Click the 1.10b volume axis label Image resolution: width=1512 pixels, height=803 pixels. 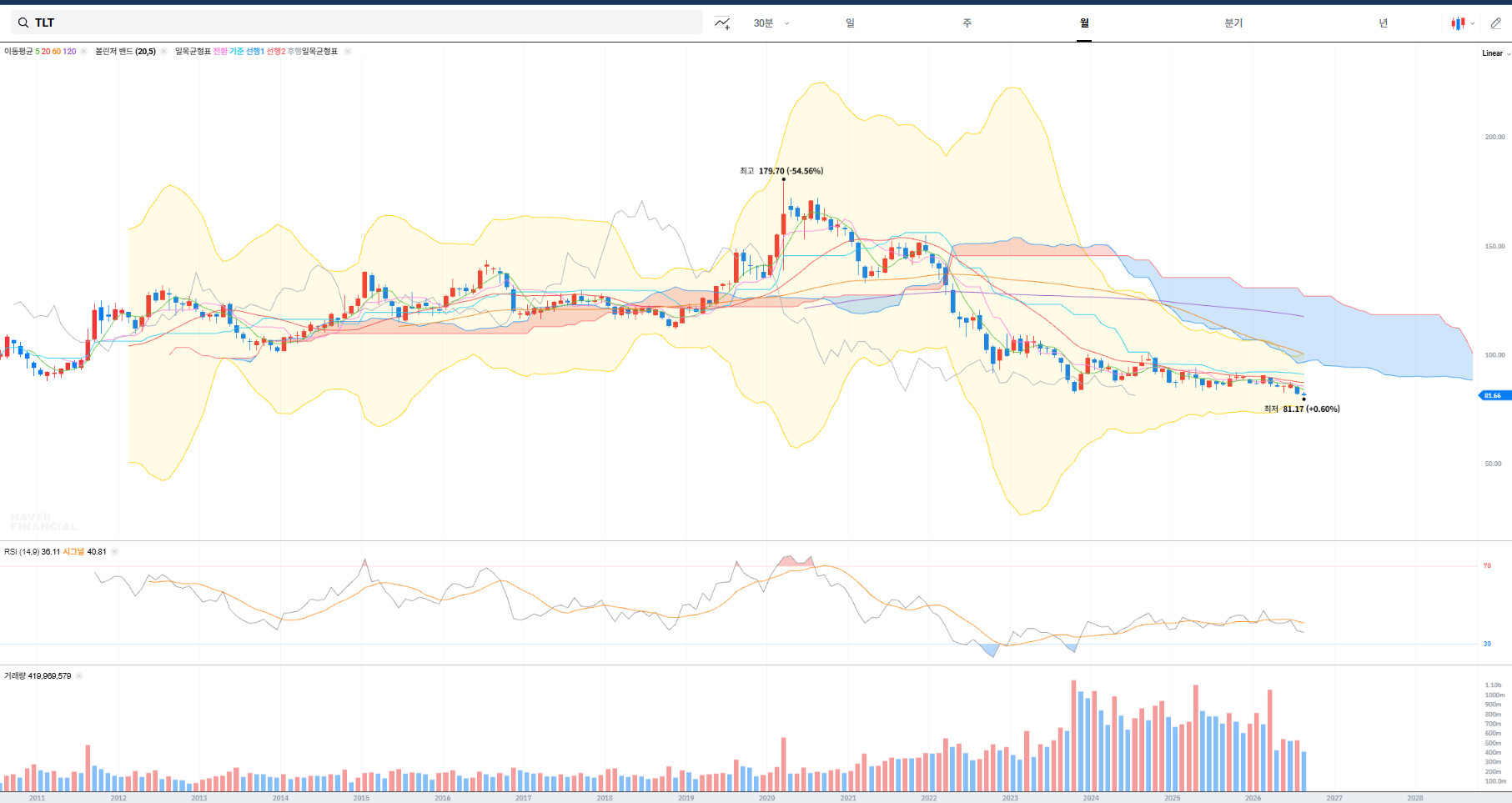click(x=1493, y=685)
